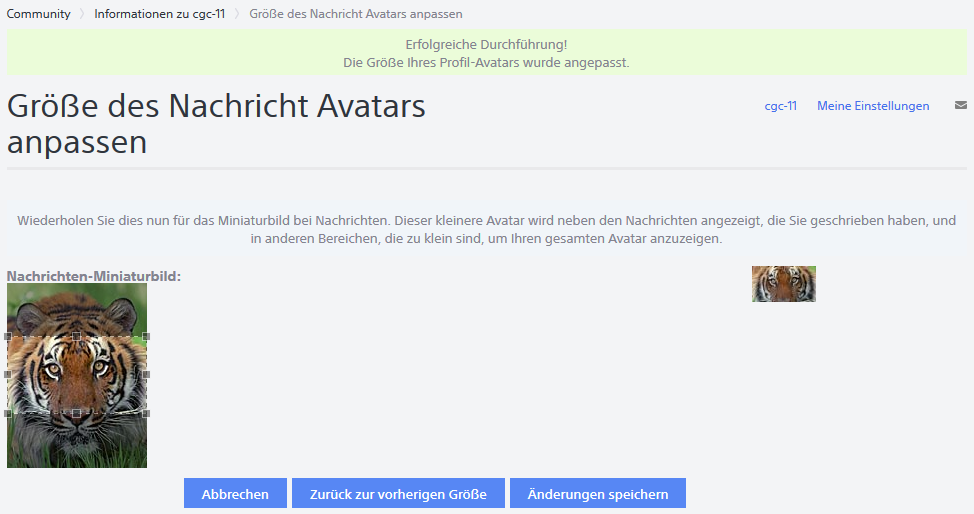Click the small tiger avatar preview
The width and height of the screenshot is (974, 514).
pyautogui.click(x=783, y=284)
